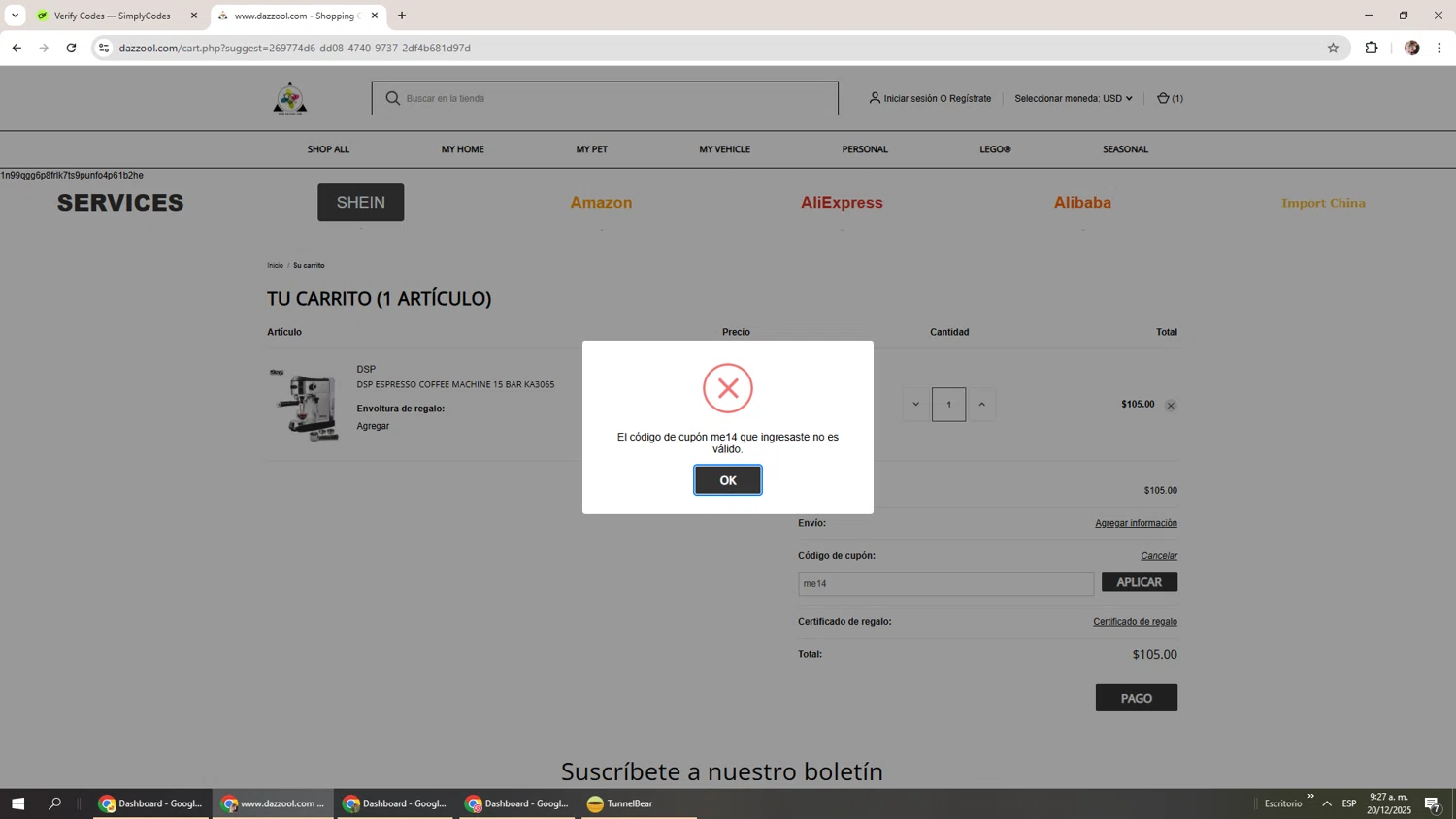Decrease quantity with the down chevron

915,405
